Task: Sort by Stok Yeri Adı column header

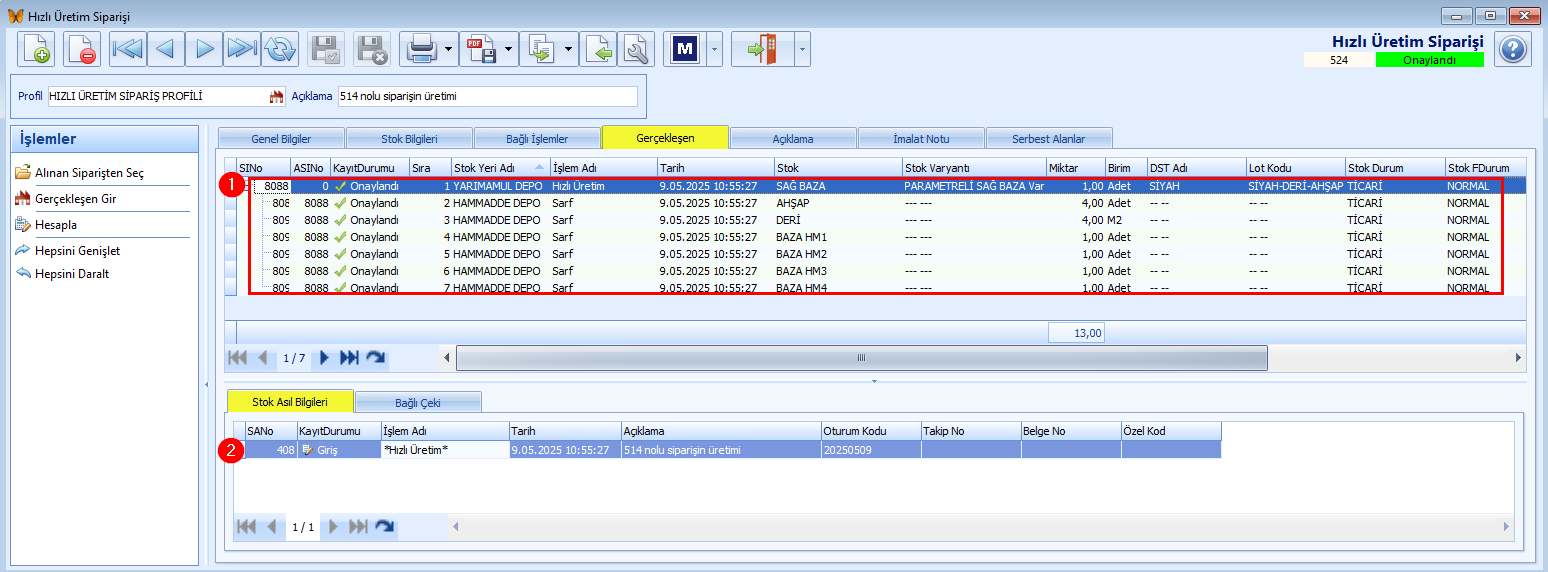Action: pyautogui.click(x=499, y=167)
